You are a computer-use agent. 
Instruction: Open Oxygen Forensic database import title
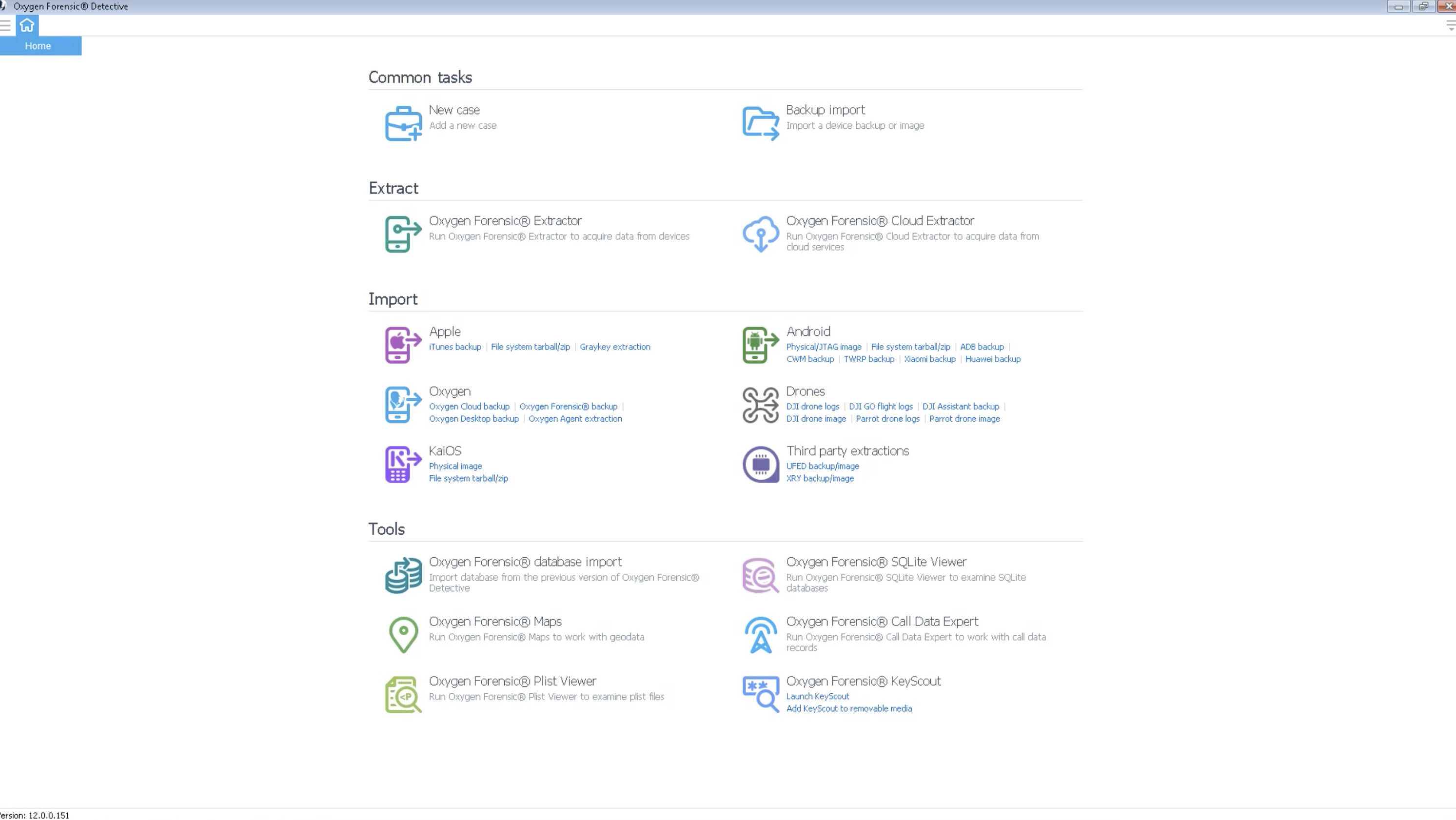[x=525, y=562]
